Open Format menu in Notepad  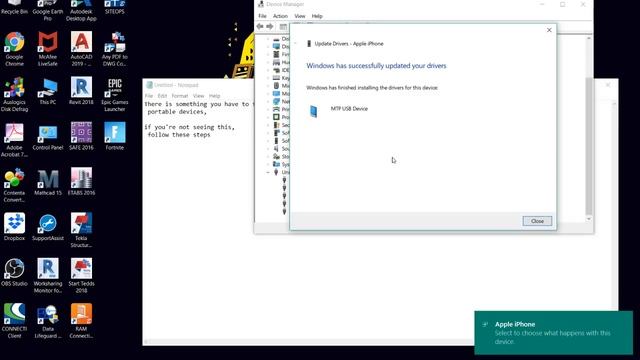(180, 96)
